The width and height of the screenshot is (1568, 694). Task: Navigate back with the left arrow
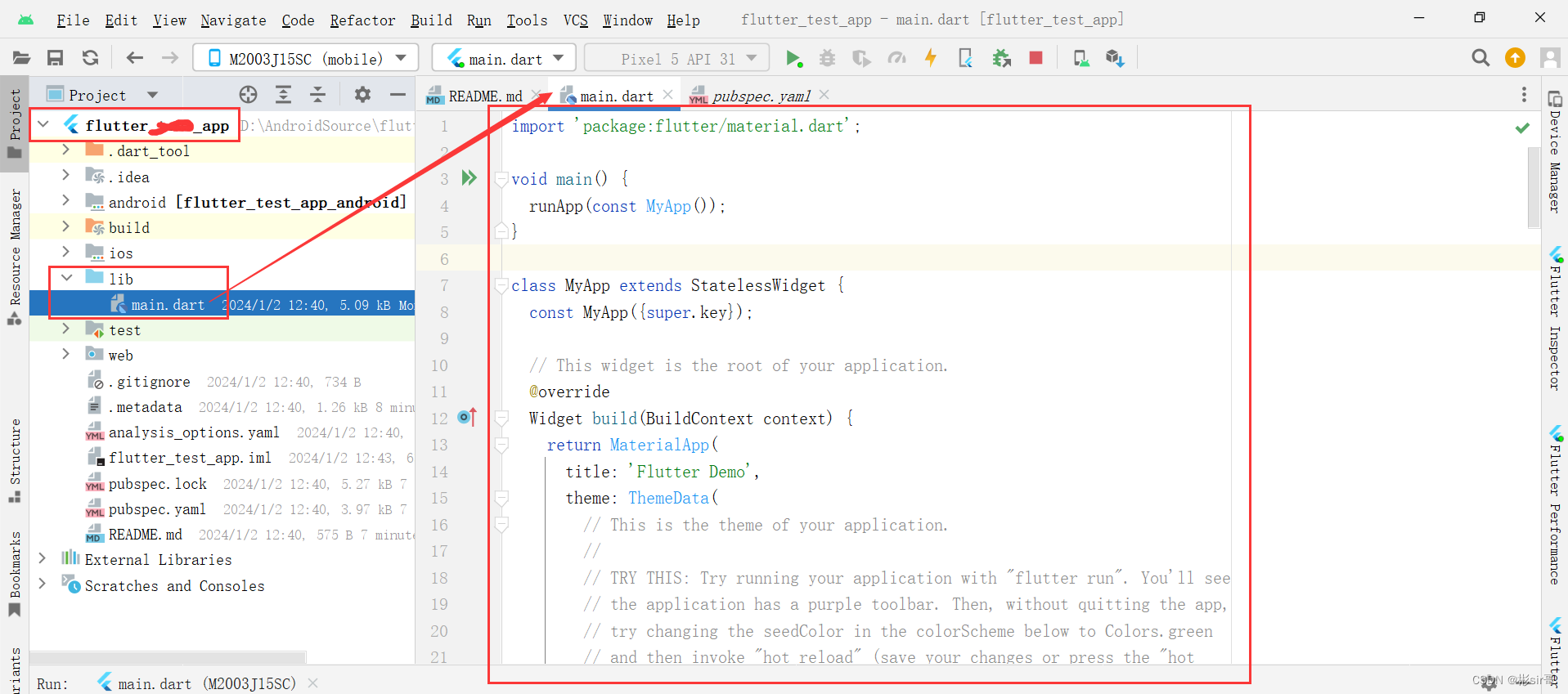coord(135,58)
